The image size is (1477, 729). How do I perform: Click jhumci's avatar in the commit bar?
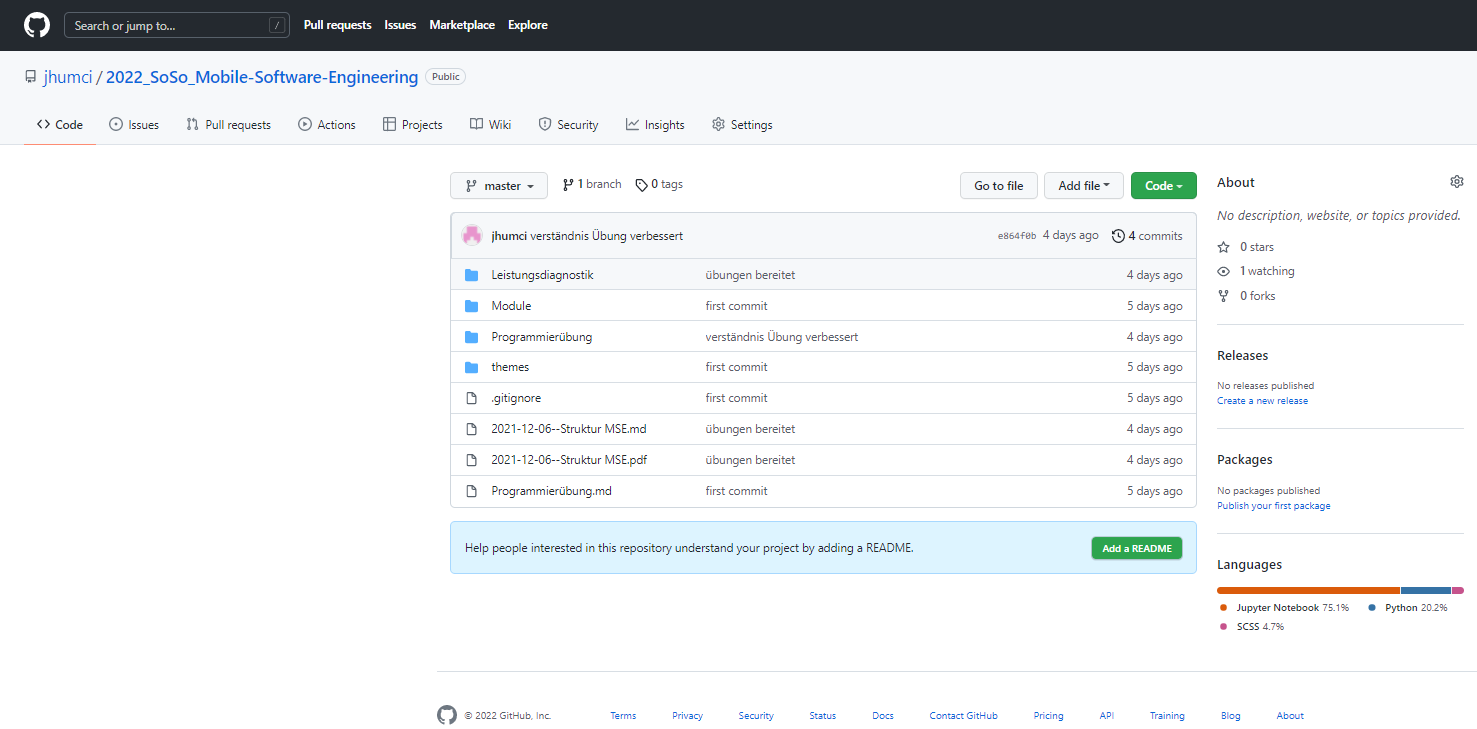point(471,234)
